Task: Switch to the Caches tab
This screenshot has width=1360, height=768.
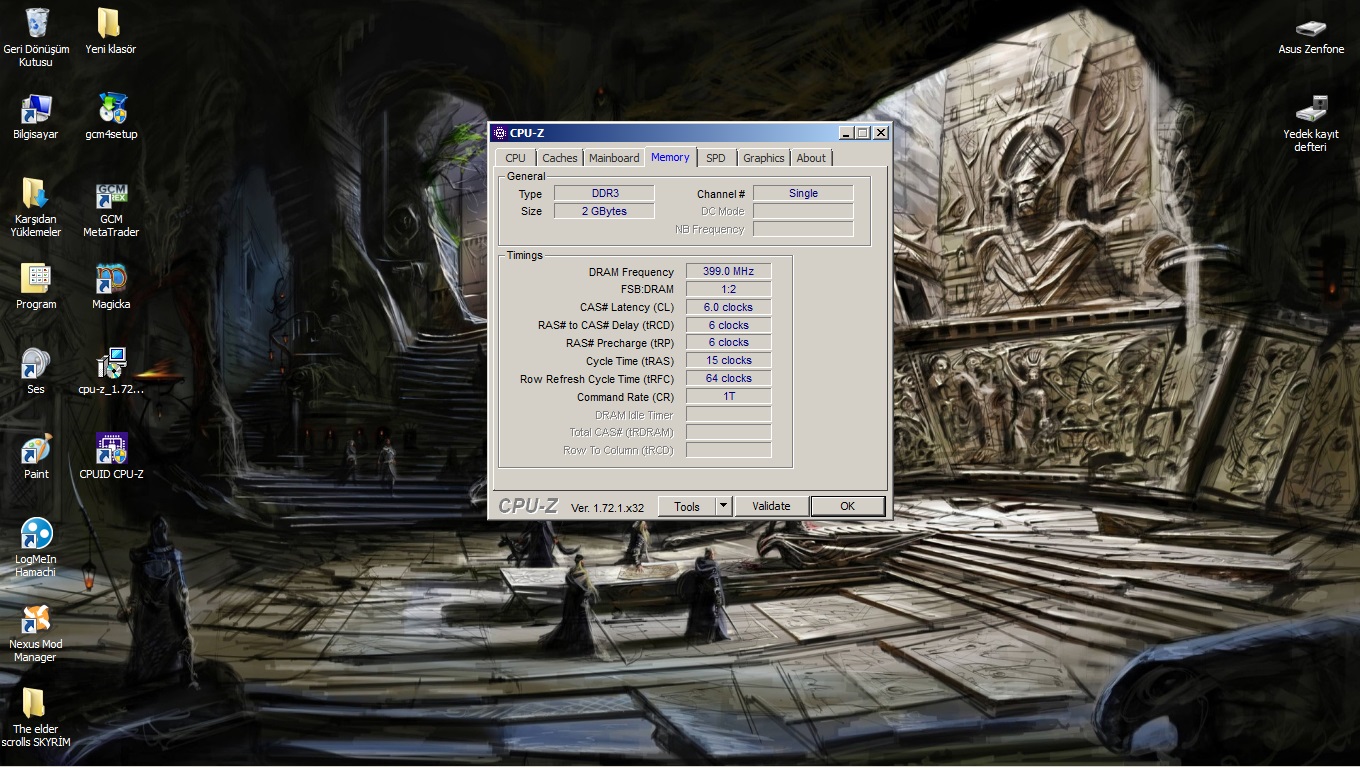Action: point(560,158)
